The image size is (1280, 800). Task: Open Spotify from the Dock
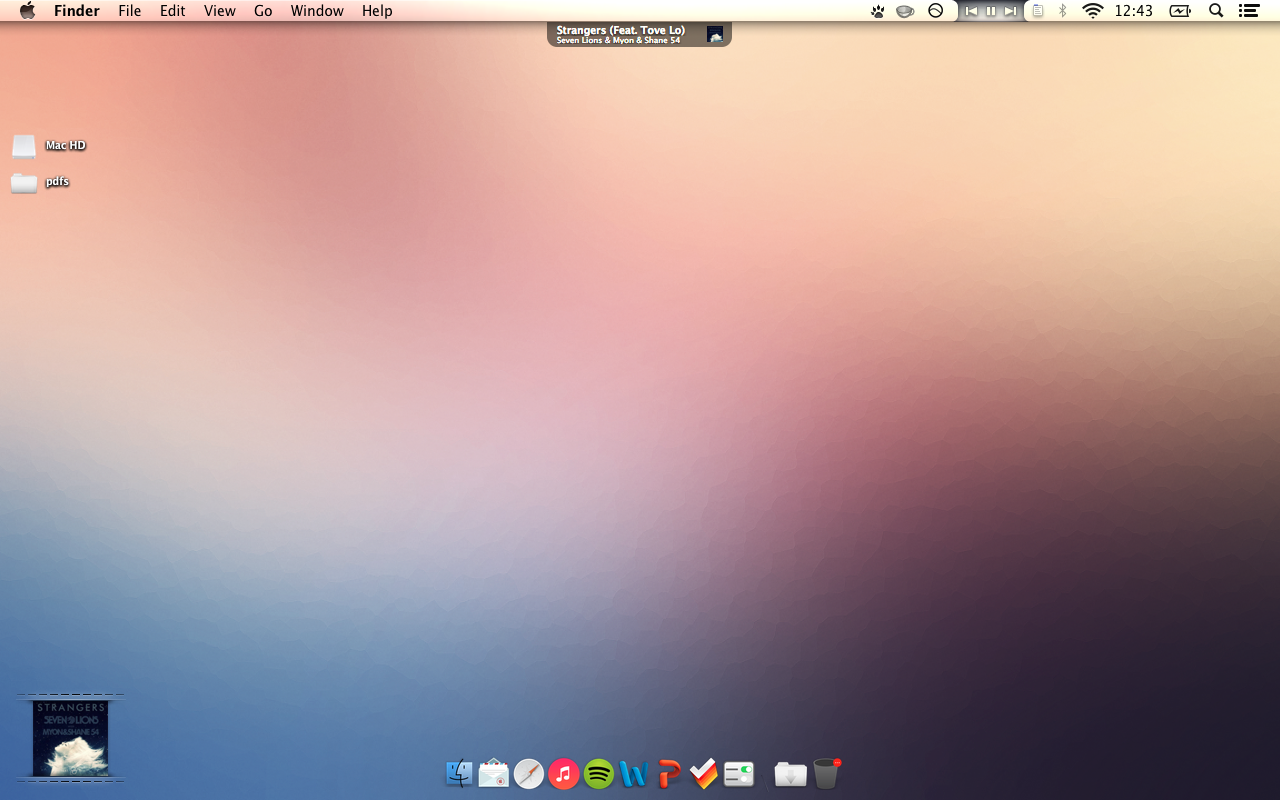tap(599, 774)
